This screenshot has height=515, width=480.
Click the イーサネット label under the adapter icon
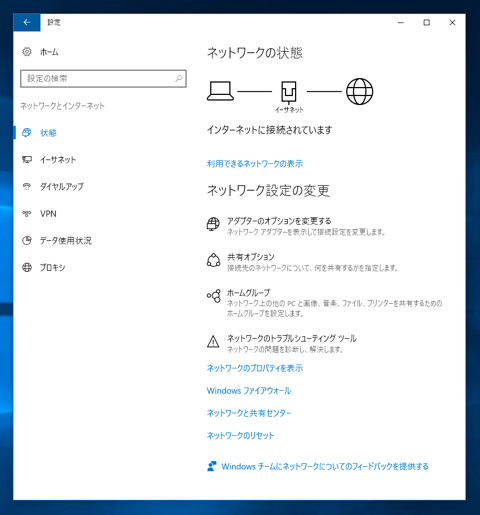click(289, 110)
